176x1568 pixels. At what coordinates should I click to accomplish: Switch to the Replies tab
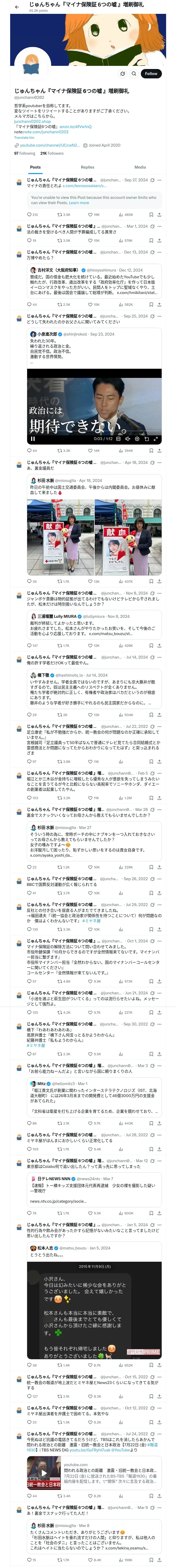(87, 167)
